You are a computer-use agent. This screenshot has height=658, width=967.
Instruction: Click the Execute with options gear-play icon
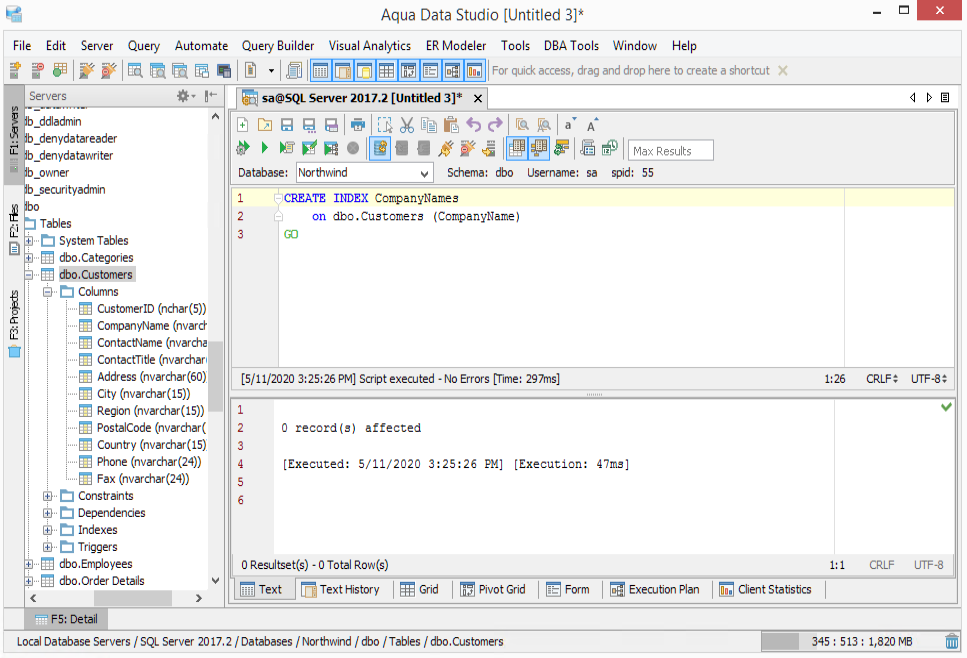pyautogui.click(x=243, y=148)
